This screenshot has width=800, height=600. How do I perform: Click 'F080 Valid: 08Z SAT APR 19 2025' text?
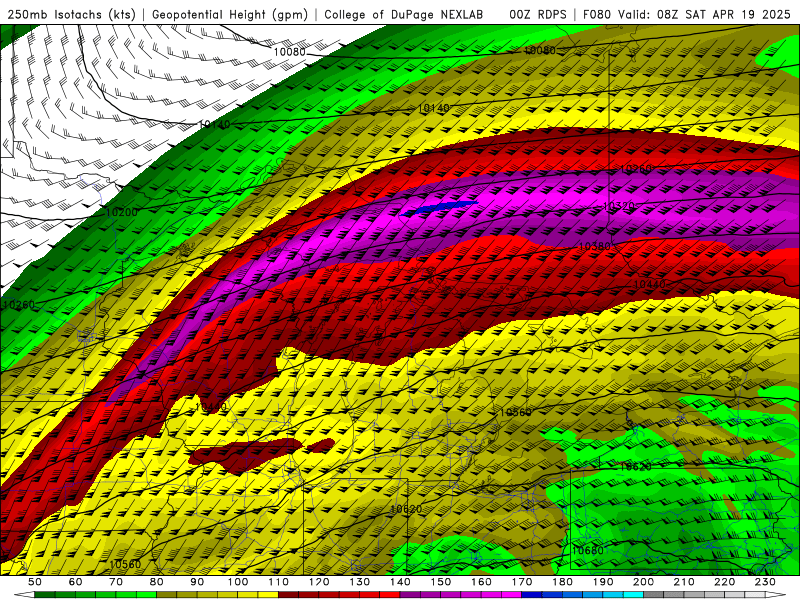click(x=686, y=15)
